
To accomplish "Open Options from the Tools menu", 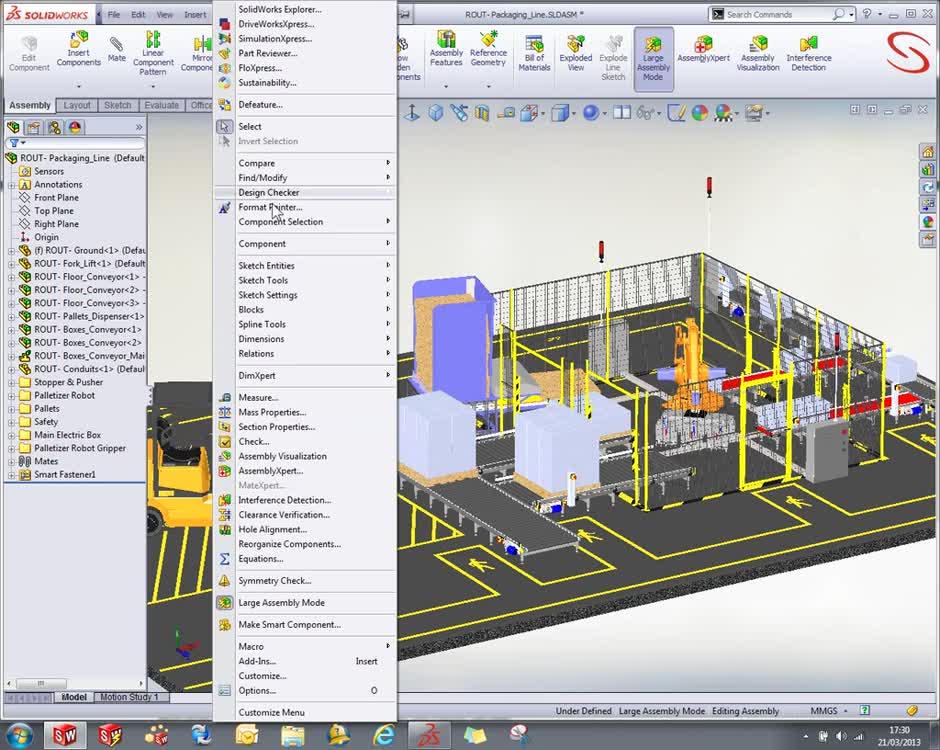I will 257,691.
